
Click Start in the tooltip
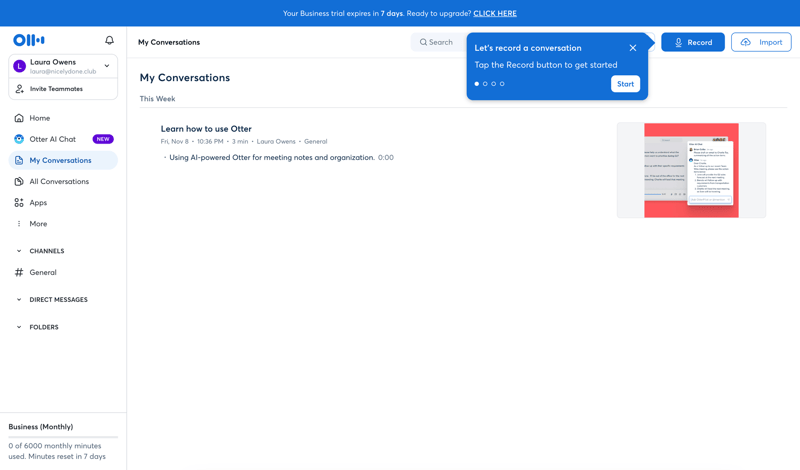tap(625, 84)
